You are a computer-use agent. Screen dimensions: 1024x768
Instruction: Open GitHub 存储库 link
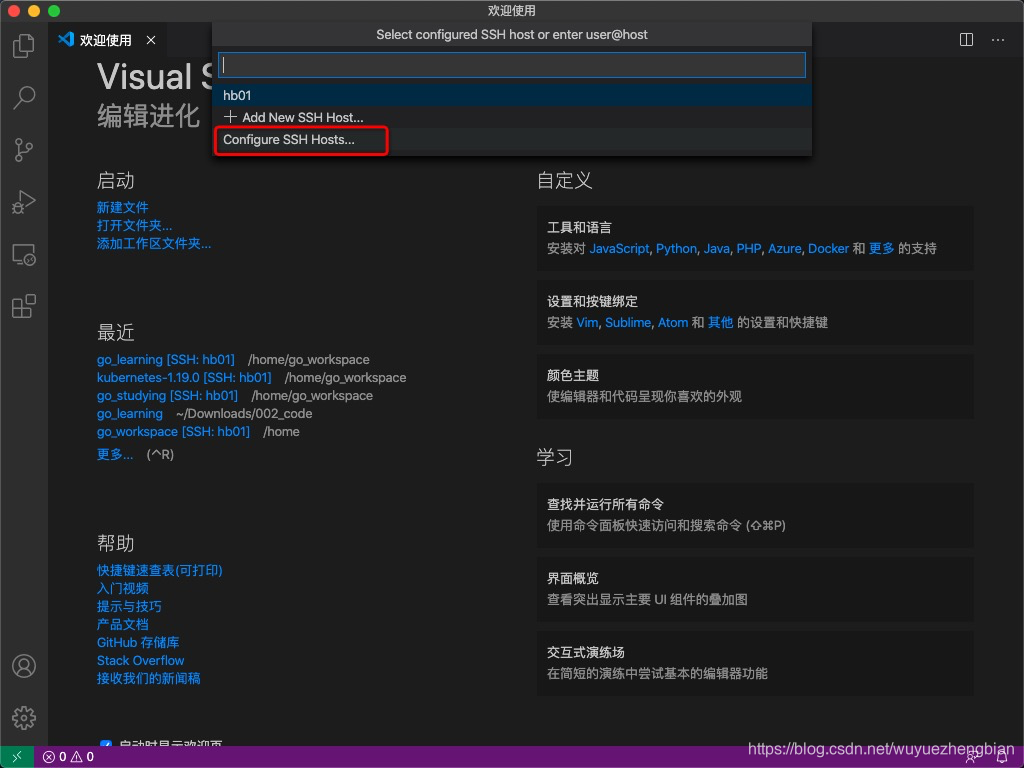138,643
